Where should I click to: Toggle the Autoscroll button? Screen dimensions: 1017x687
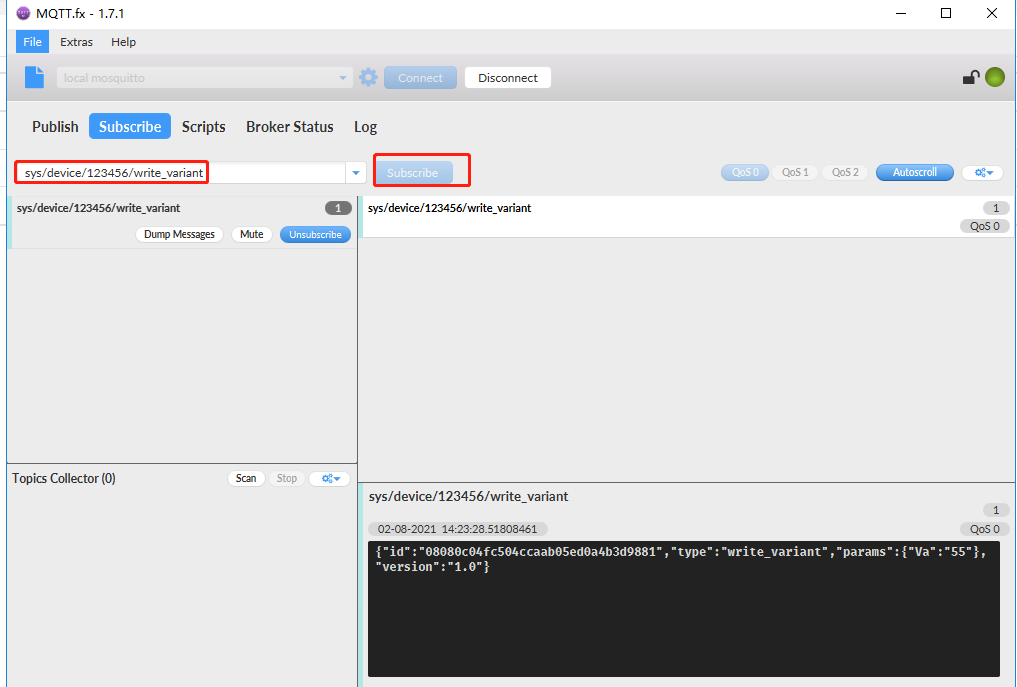pyautogui.click(x=914, y=172)
